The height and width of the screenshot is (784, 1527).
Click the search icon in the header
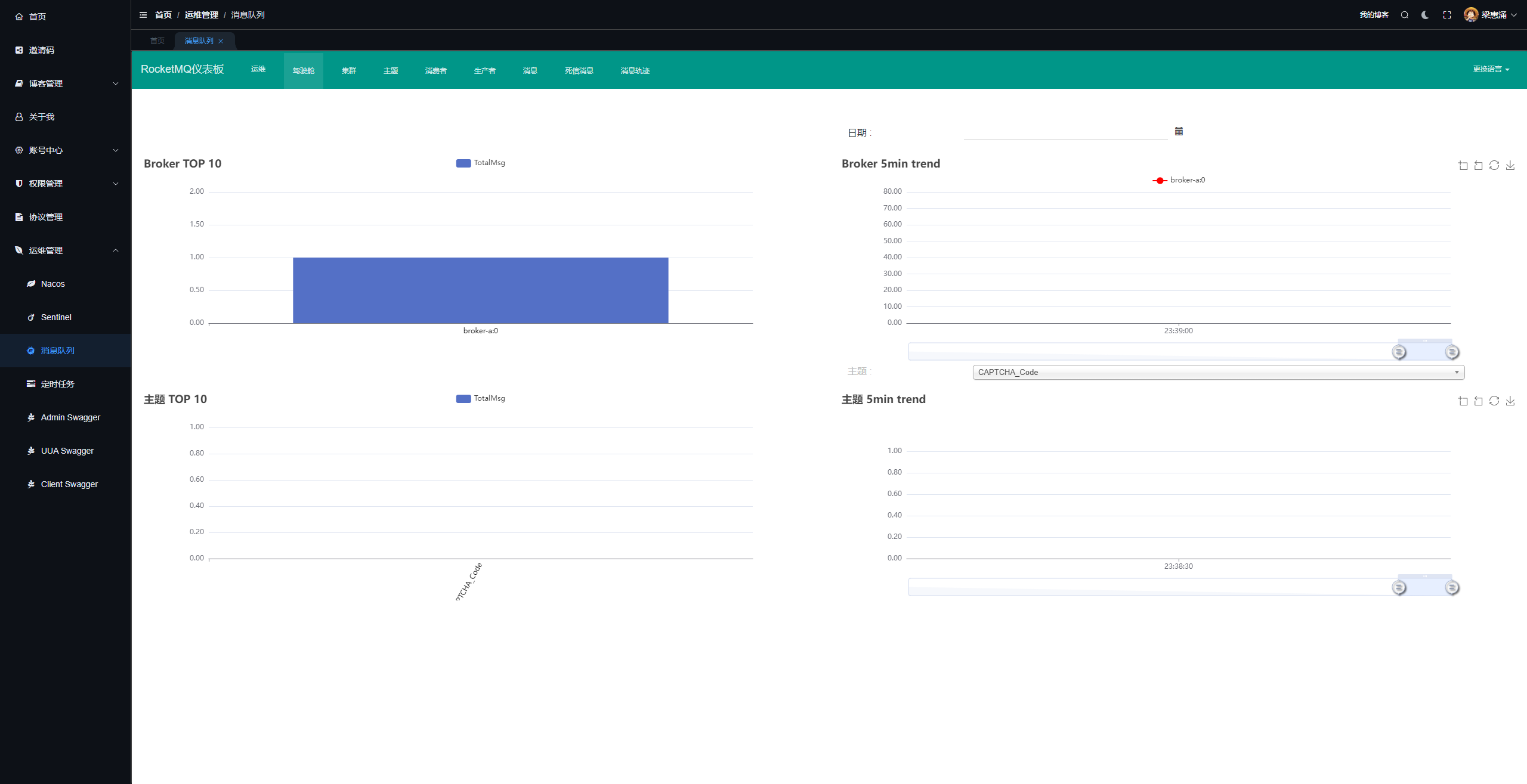(x=1405, y=15)
